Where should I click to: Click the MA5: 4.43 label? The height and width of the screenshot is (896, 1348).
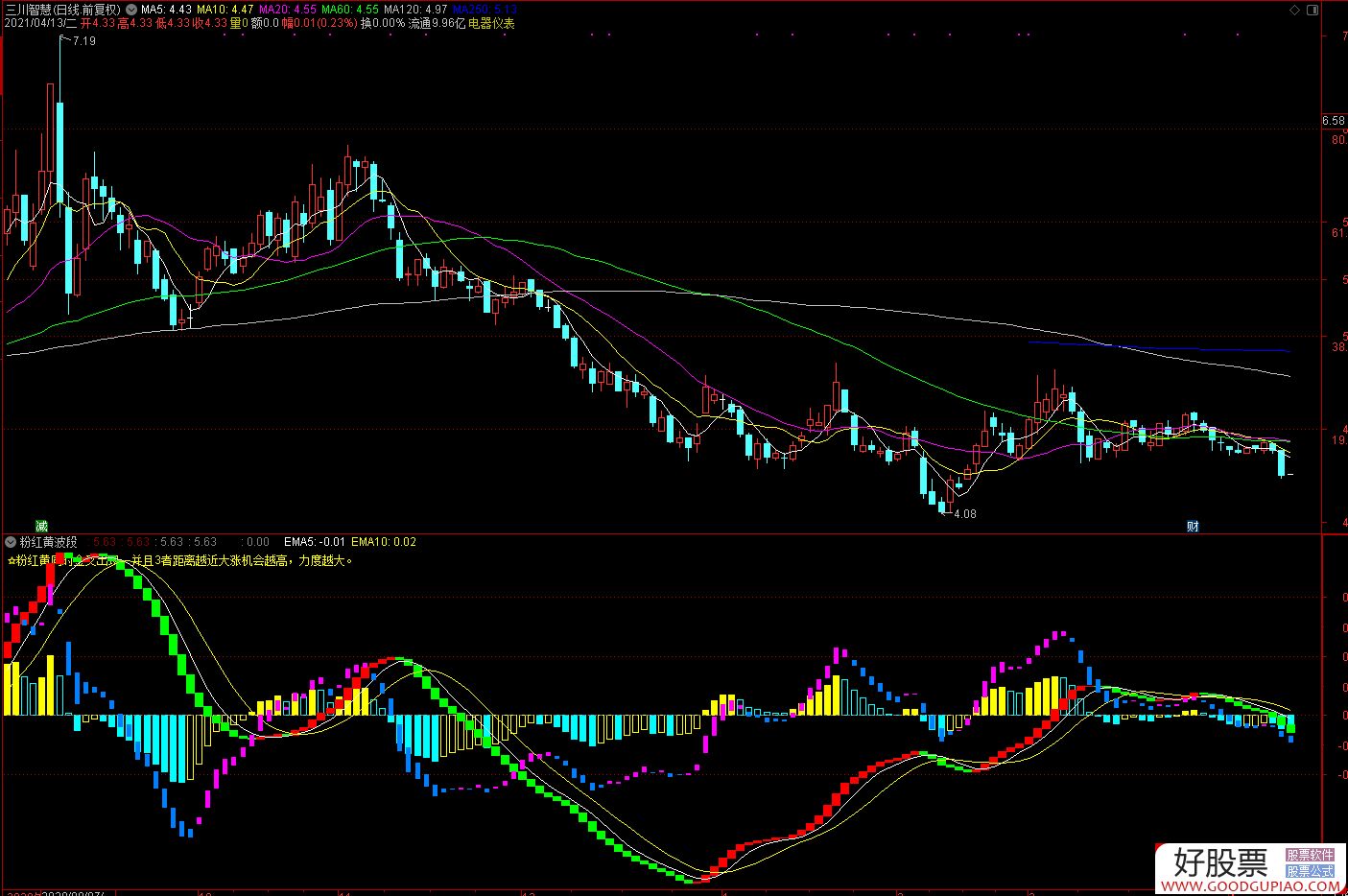(x=167, y=9)
